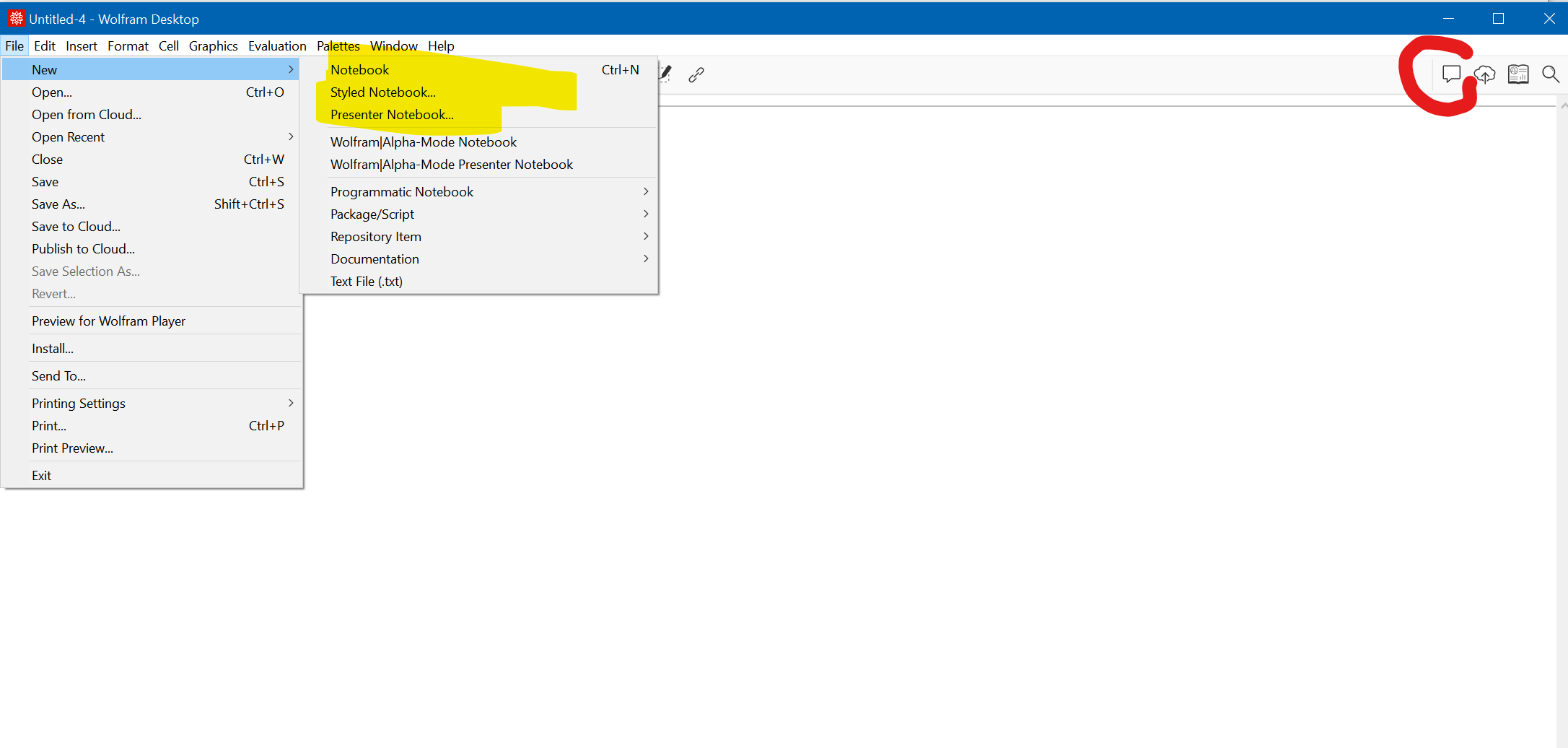Viewport: 1568px width, 748px height.
Task: Click Install... menu entry
Action: 152,349
